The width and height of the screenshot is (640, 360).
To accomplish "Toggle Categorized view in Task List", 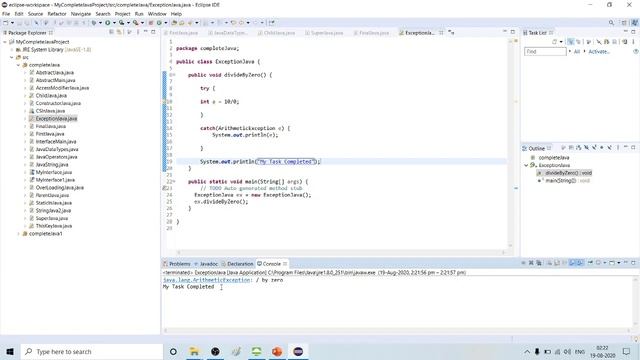I will (570, 42).
